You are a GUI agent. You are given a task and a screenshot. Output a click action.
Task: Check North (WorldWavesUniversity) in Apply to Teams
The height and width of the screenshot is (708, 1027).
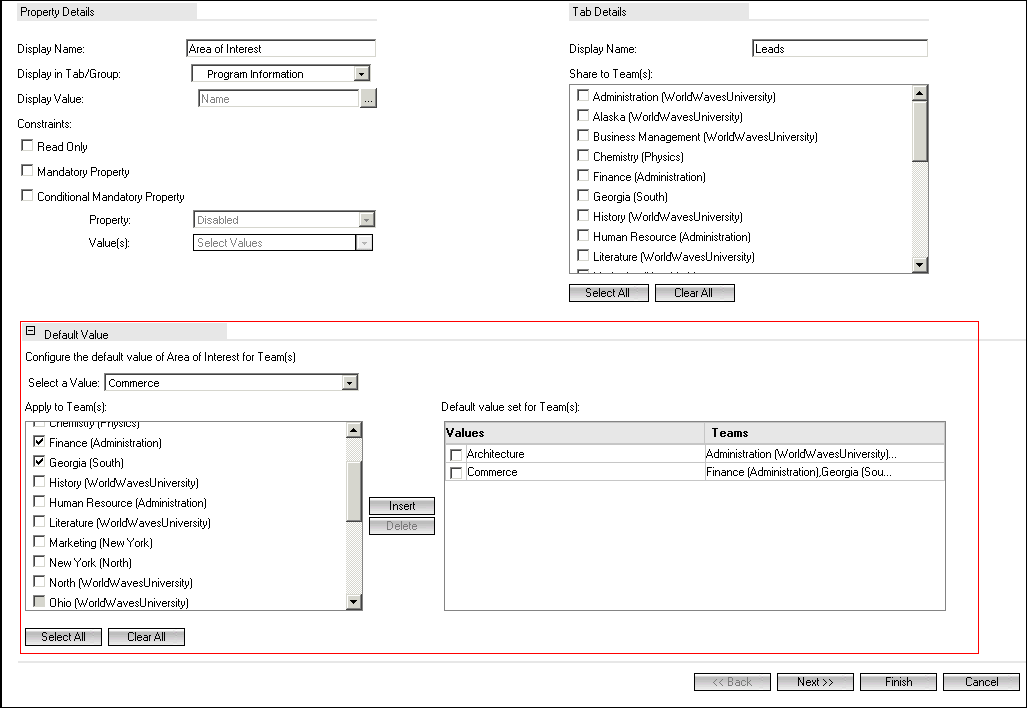39,581
